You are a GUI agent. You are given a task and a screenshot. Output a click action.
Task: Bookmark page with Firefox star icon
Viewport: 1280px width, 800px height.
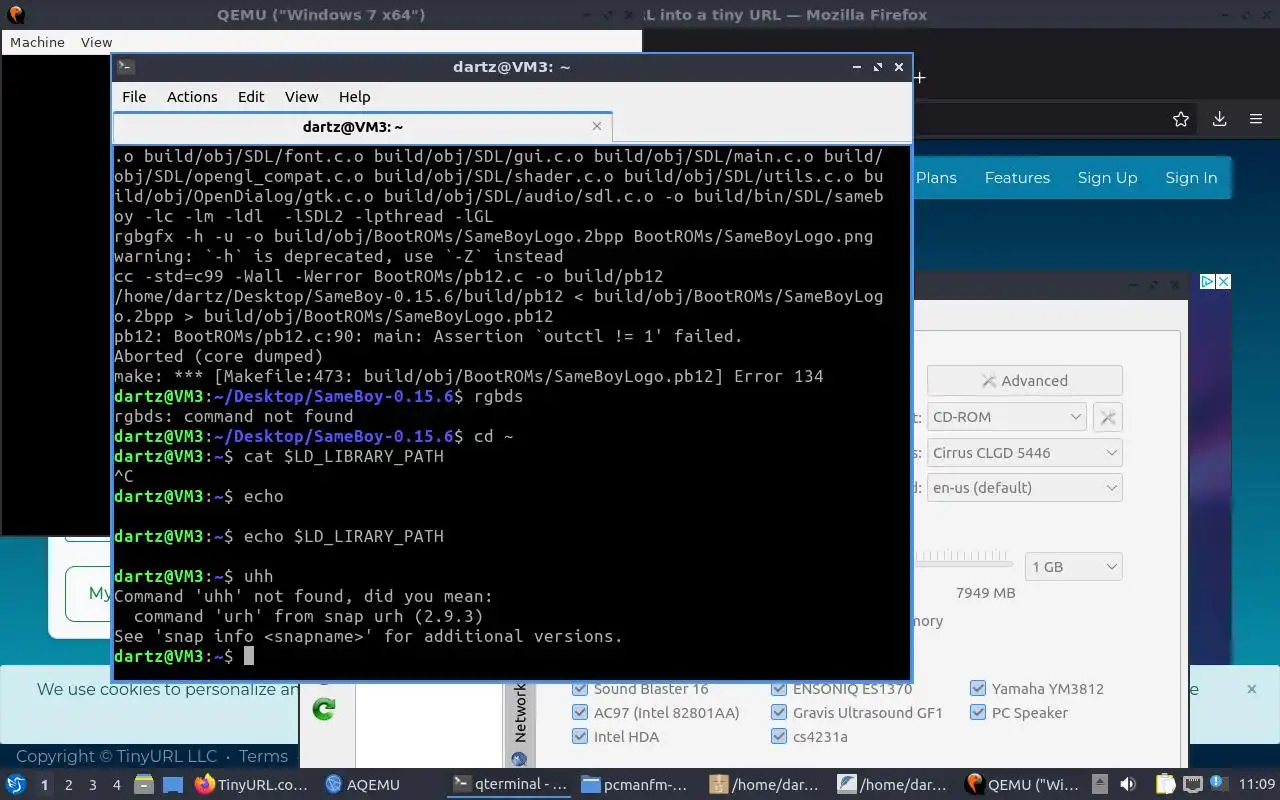(x=1181, y=119)
